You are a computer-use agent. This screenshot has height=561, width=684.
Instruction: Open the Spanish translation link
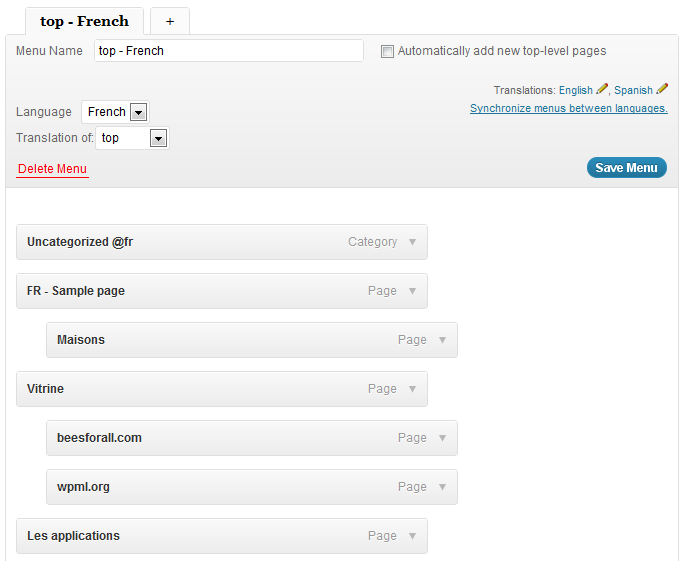[x=633, y=90]
